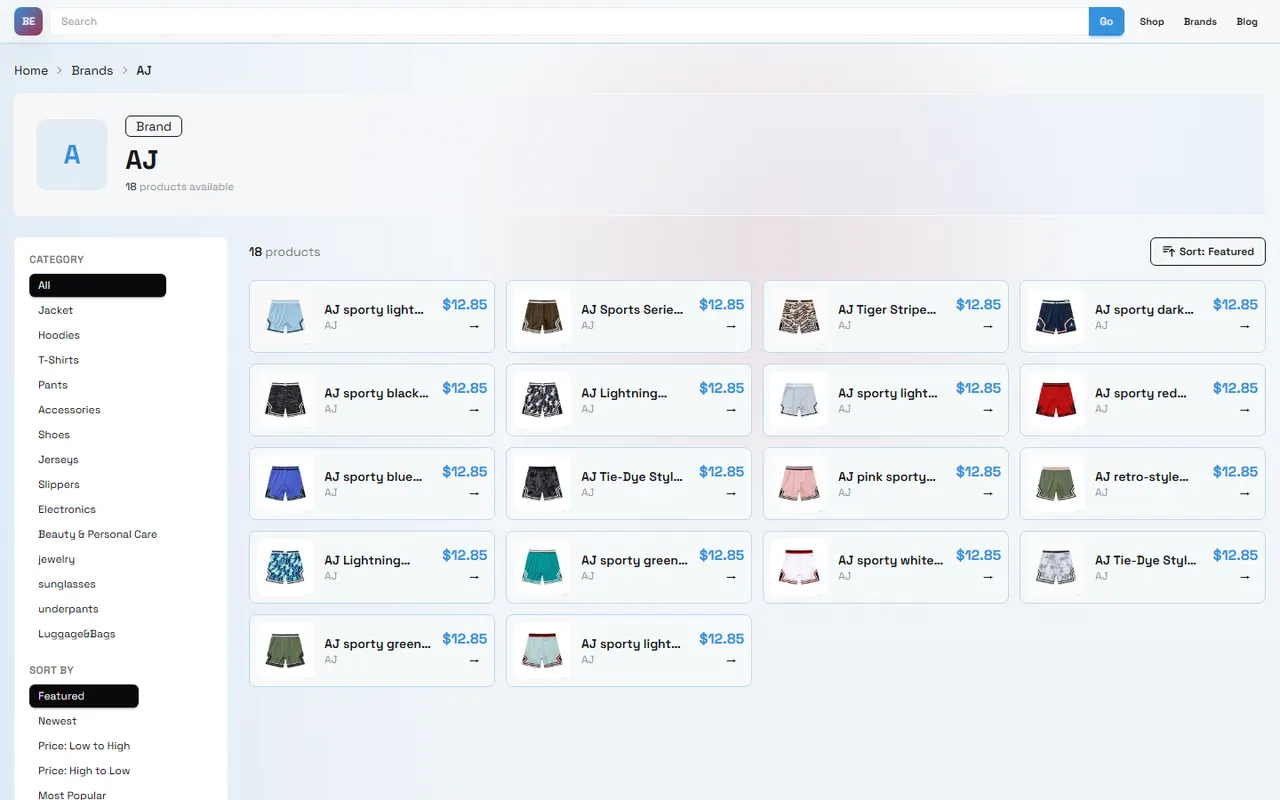The height and width of the screenshot is (800, 1280).
Task: Open AJ sporty dark navy shorts thumbnail
Action: [1056, 317]
